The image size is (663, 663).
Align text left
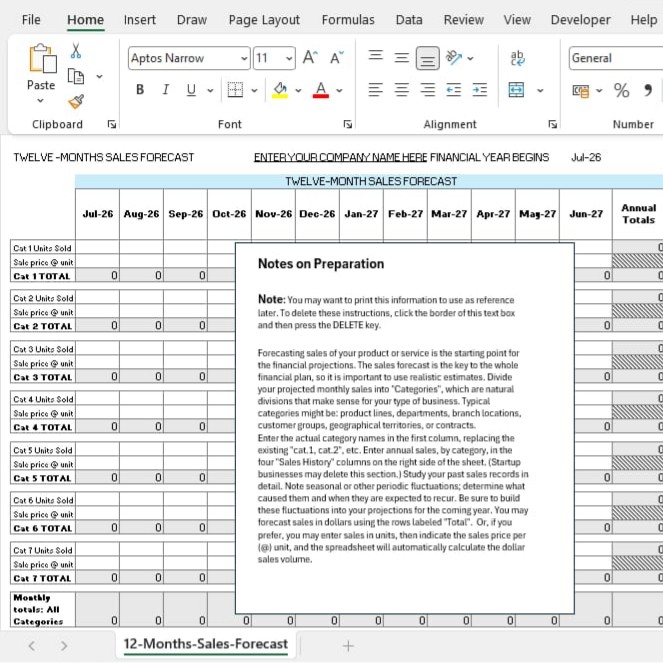[375, 90]
